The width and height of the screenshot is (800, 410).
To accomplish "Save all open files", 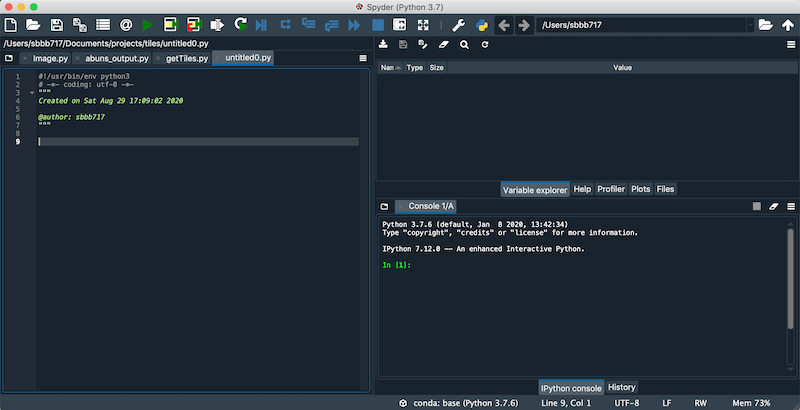I will (80, 24).
